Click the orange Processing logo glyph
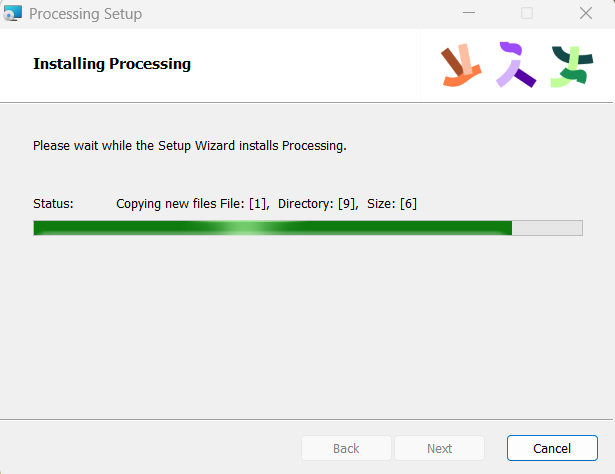Screen dimensions: 615x474 [461, 65]
